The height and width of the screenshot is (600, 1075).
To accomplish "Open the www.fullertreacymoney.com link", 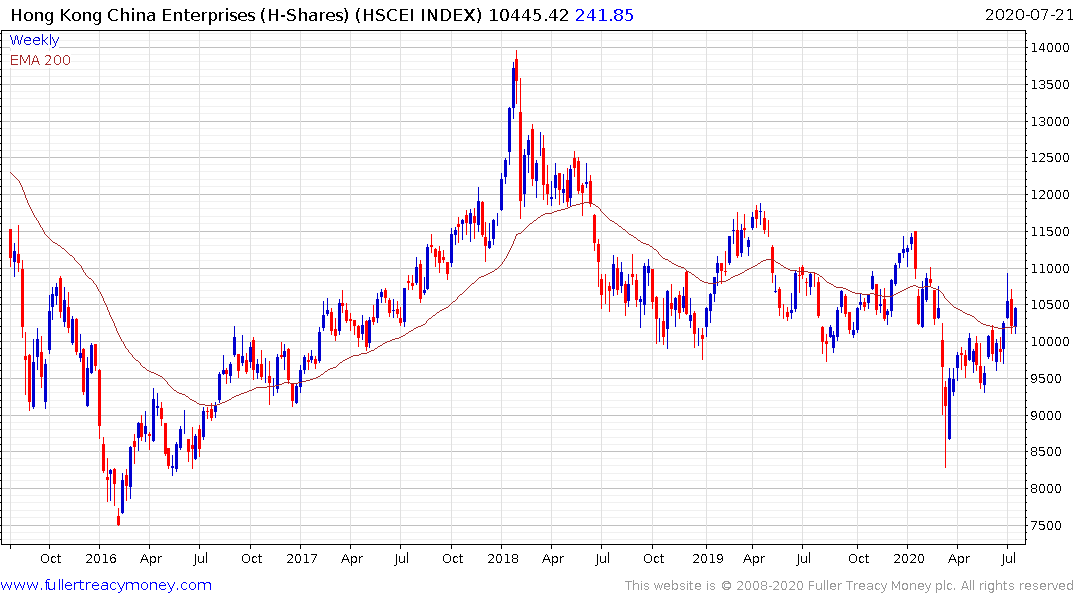I will (106, 585).
